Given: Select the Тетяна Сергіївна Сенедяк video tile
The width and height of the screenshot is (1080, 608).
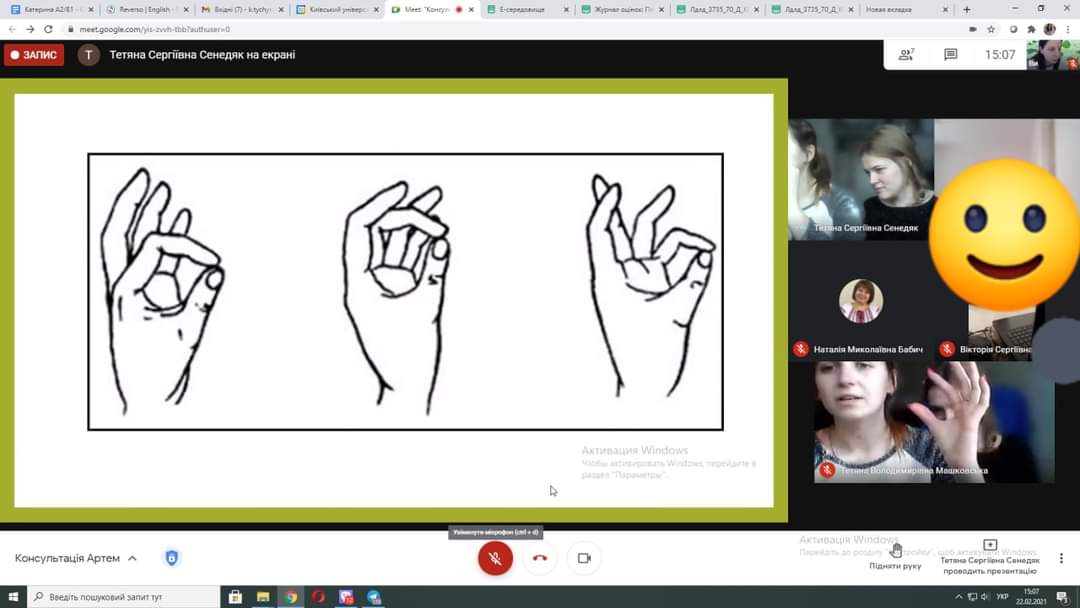Looking at the screenshot, I should pyautogui.click(x=861, y=180).
